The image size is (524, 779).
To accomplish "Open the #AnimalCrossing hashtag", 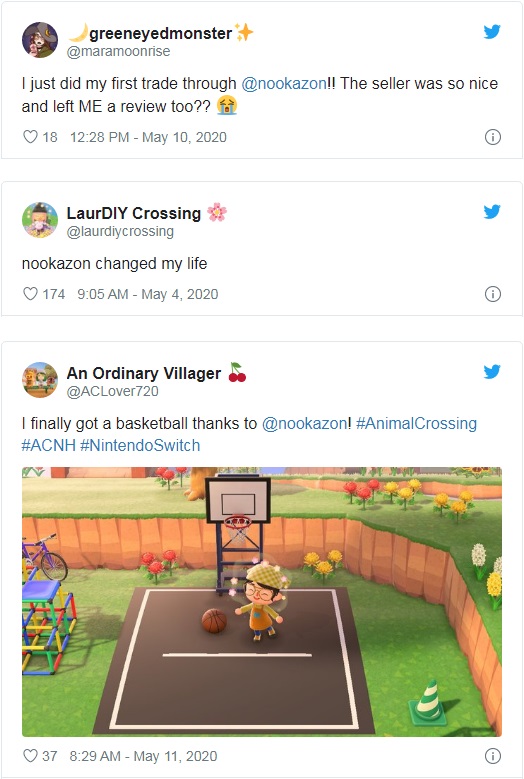I will coord(416,423).
